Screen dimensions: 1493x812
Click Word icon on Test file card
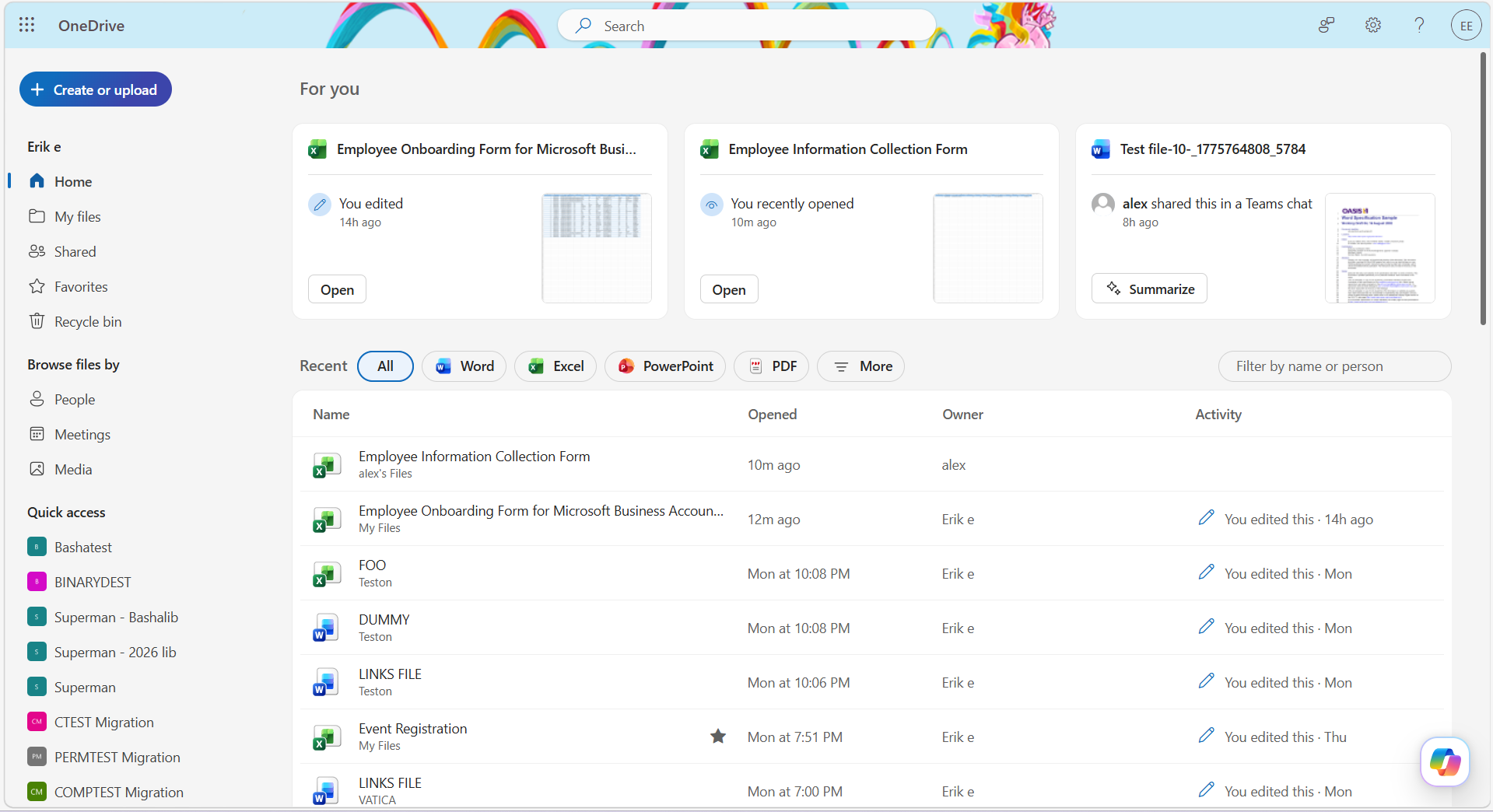[x=1100, y=149]
